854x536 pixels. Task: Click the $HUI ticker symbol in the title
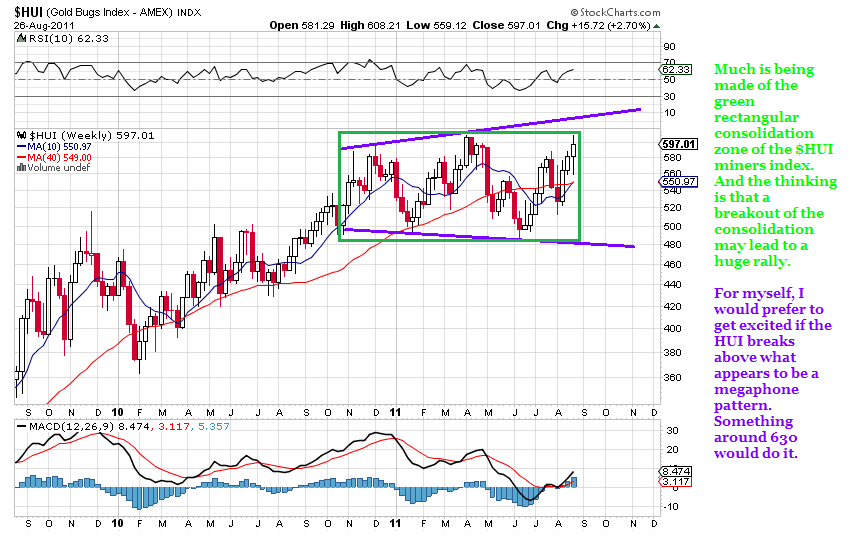tap(28, 12)
